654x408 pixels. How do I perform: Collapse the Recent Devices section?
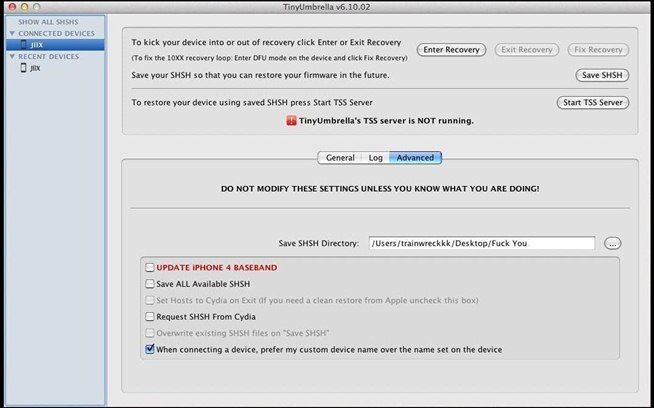[x=12, y=56]
